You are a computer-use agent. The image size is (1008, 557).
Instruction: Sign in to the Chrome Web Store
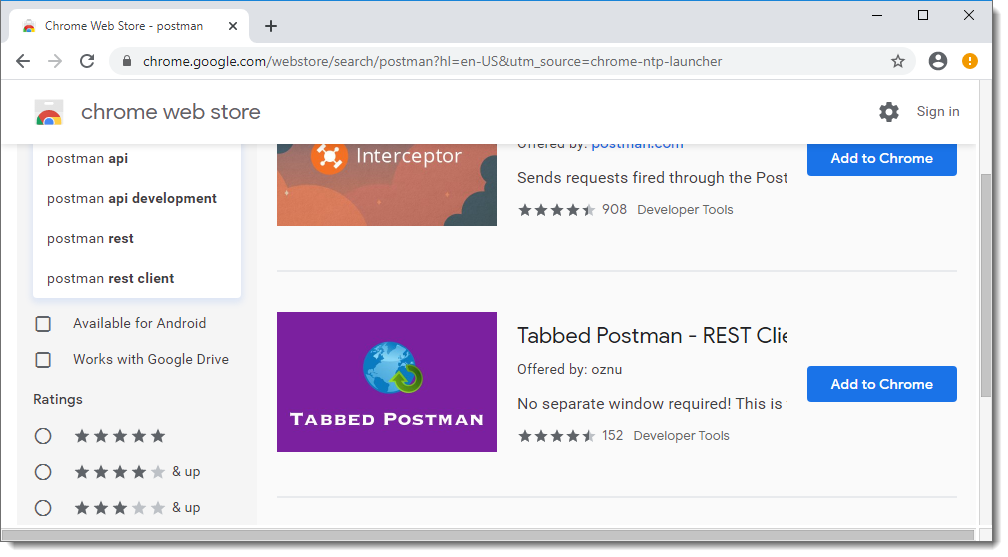937,111
